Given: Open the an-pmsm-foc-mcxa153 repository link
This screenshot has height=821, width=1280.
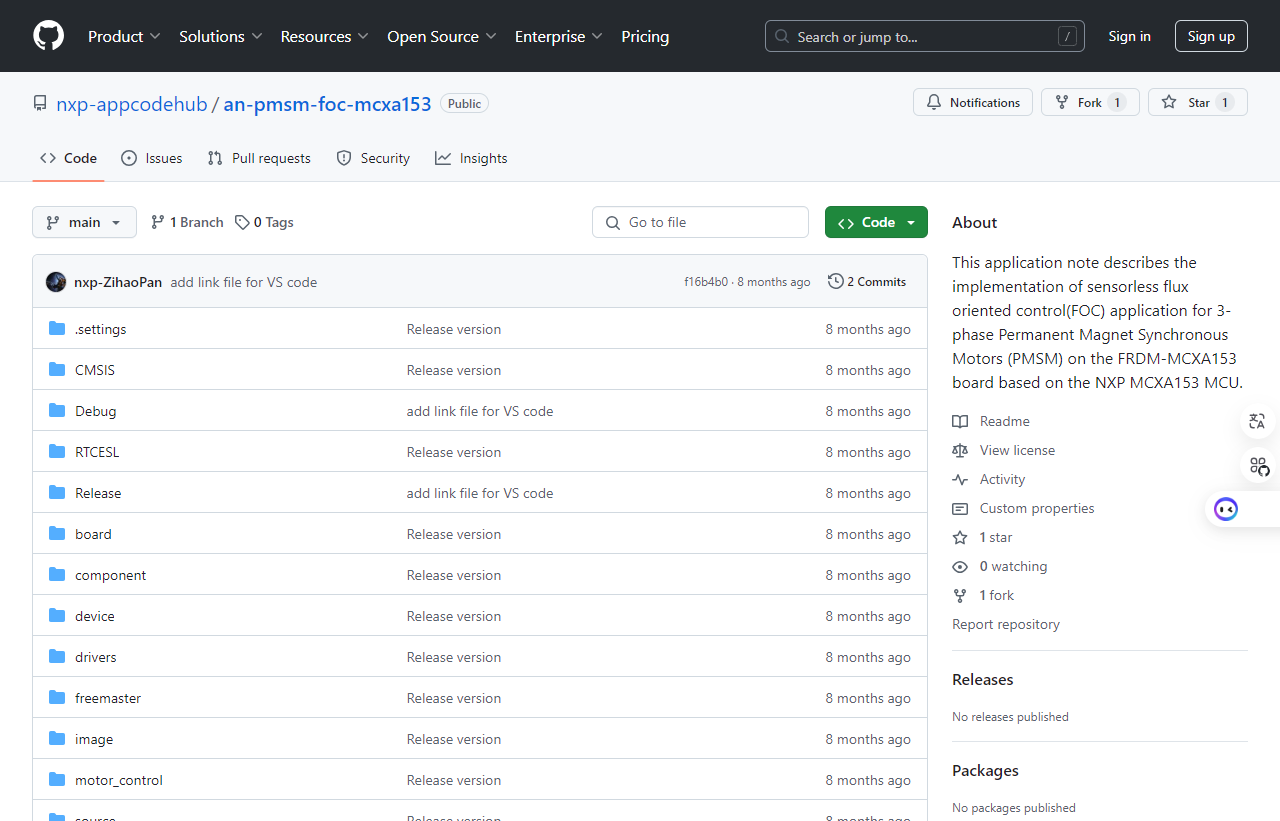Looking at the screenshot, I should 327,104.
